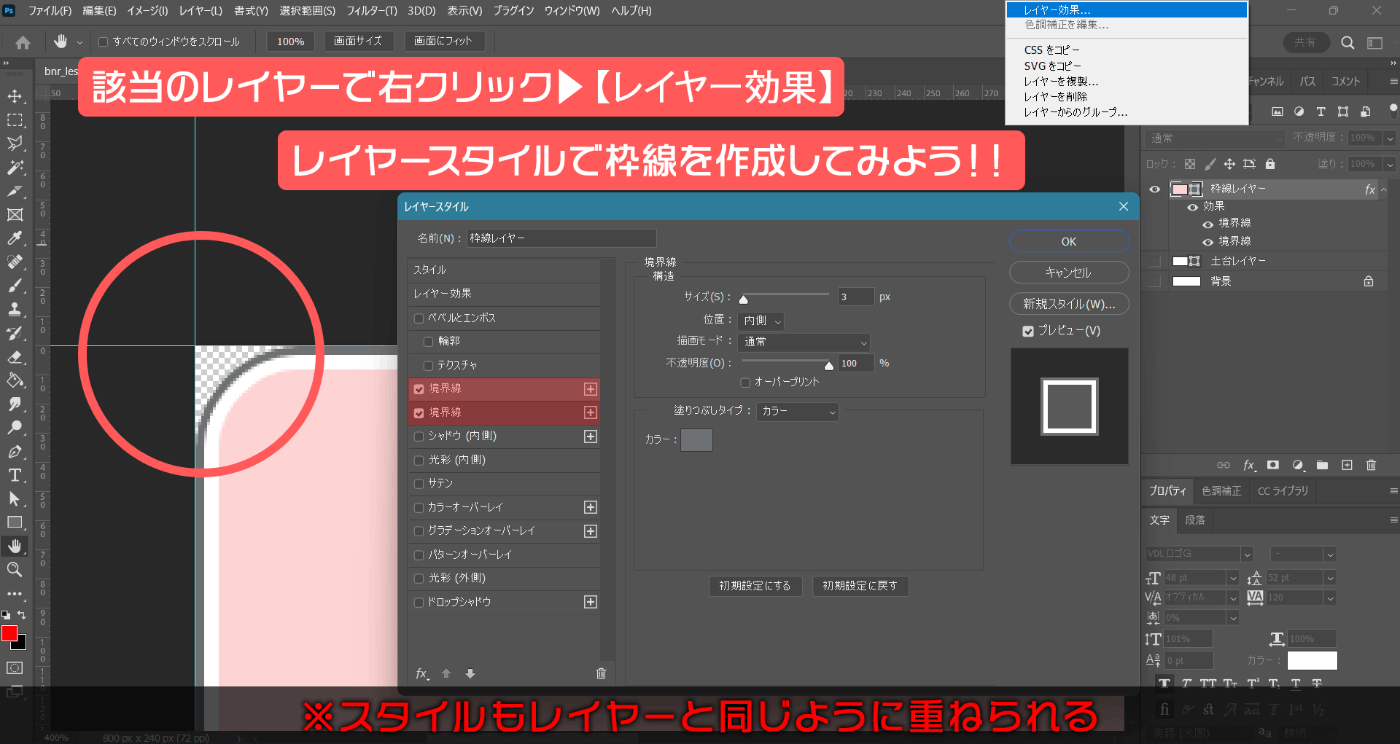Click the 新規スタイル(W)... button
This screenshot has height=744, width=1400.
(1069, 304)
